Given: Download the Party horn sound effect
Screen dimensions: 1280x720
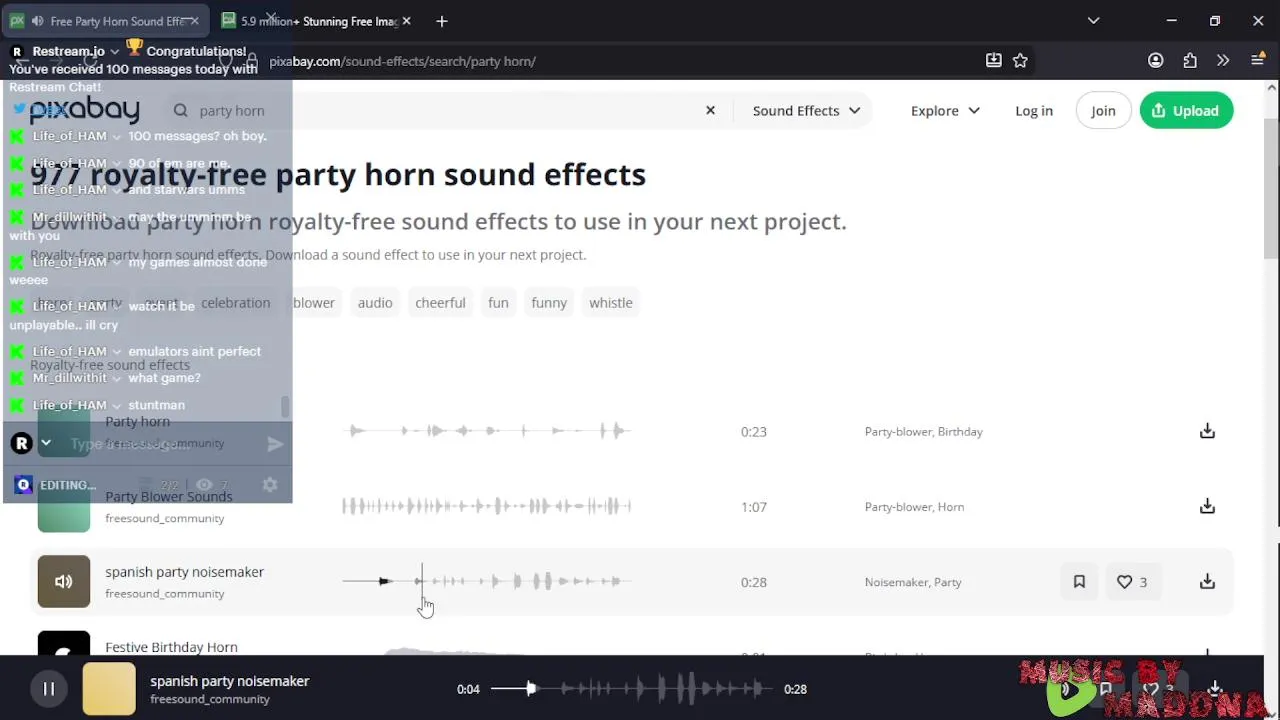Looking at the screenshot, I should (1207, 431).
